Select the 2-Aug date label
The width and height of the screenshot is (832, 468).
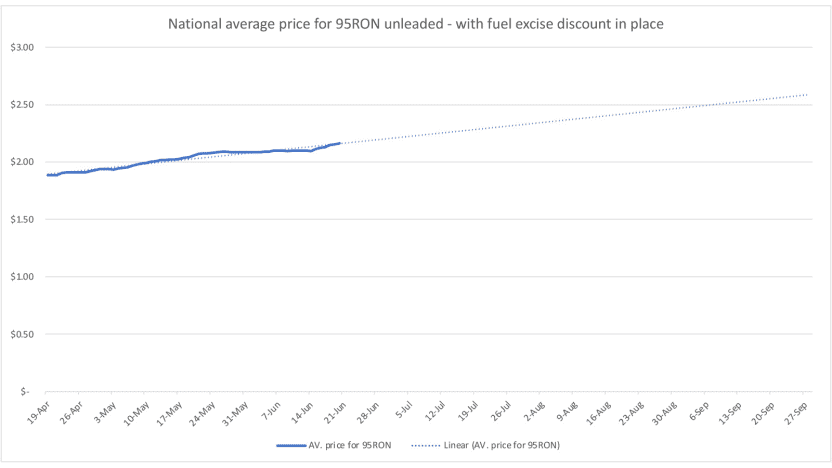(534, 412)
